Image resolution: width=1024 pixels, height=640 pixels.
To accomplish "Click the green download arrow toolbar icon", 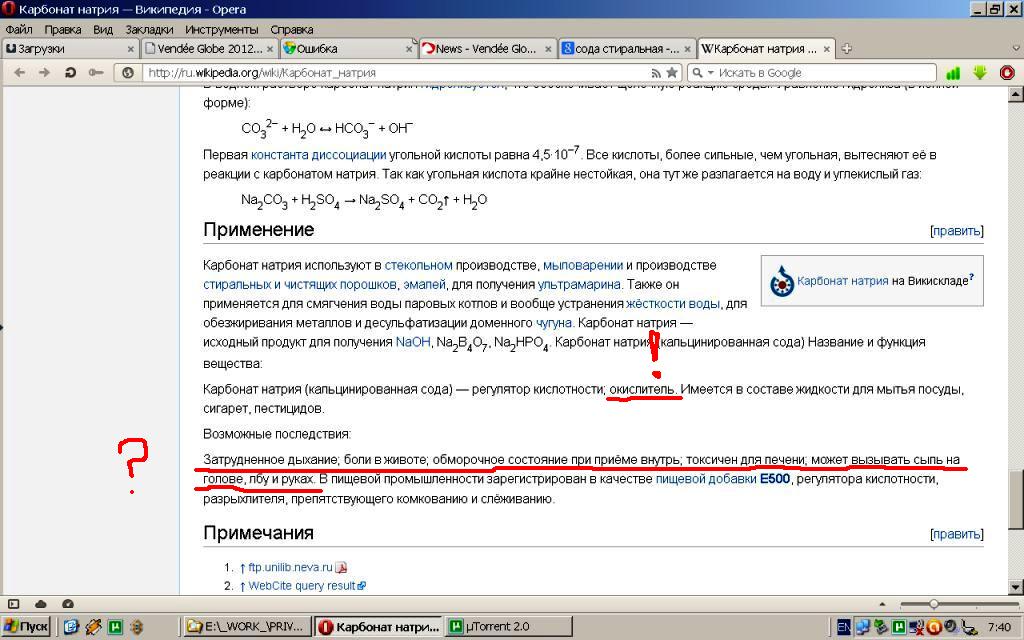I will [x=980, y=72].
